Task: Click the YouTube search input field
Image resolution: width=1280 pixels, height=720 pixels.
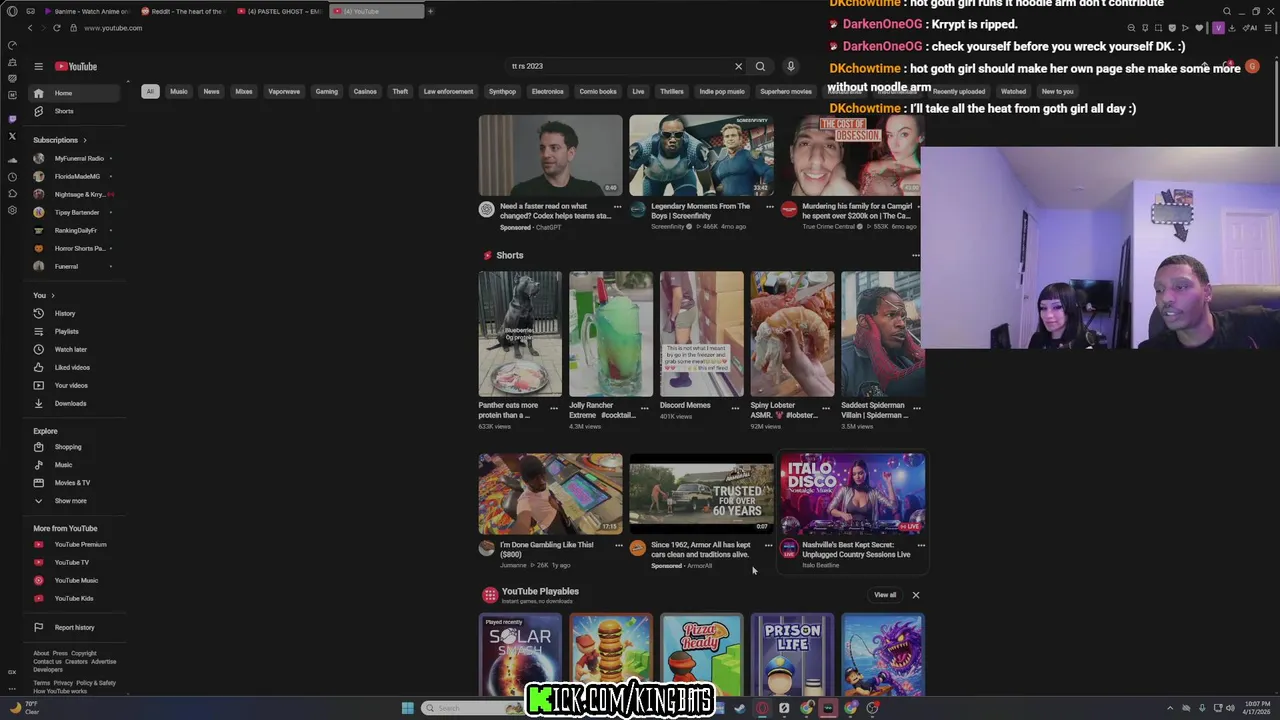Action: (618, 66)
